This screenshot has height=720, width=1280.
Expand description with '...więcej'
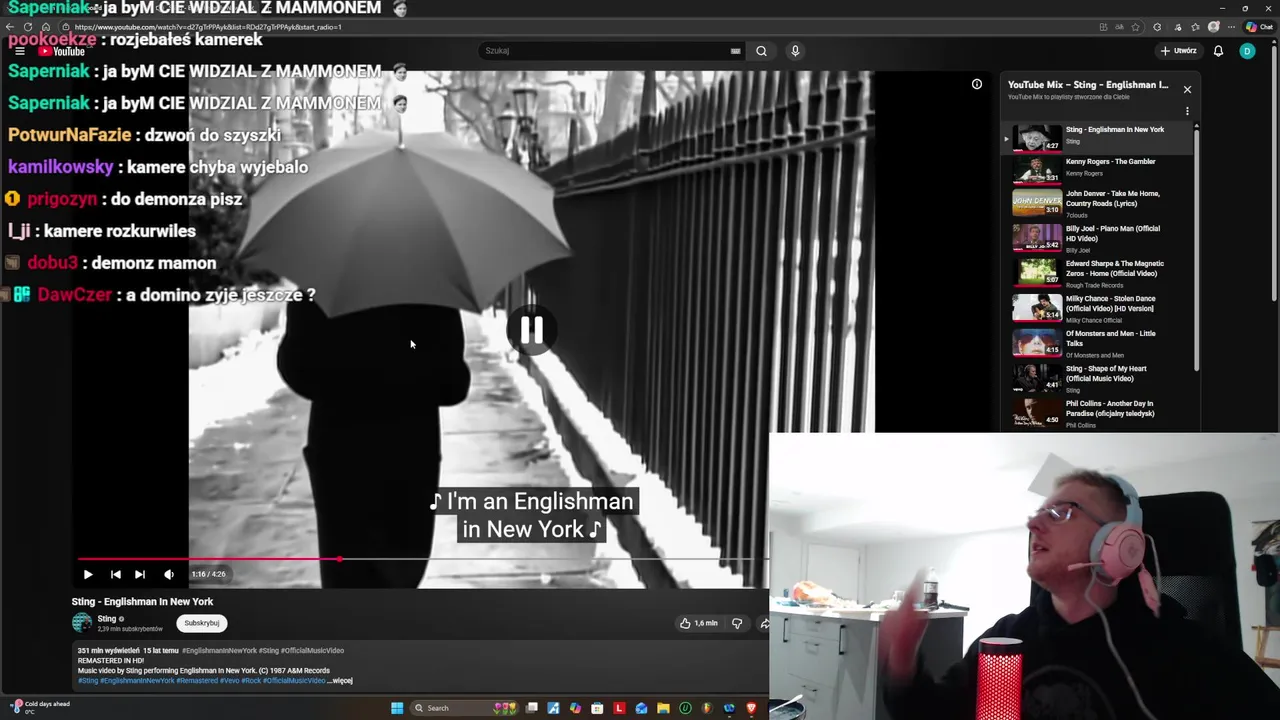point(340,681)
